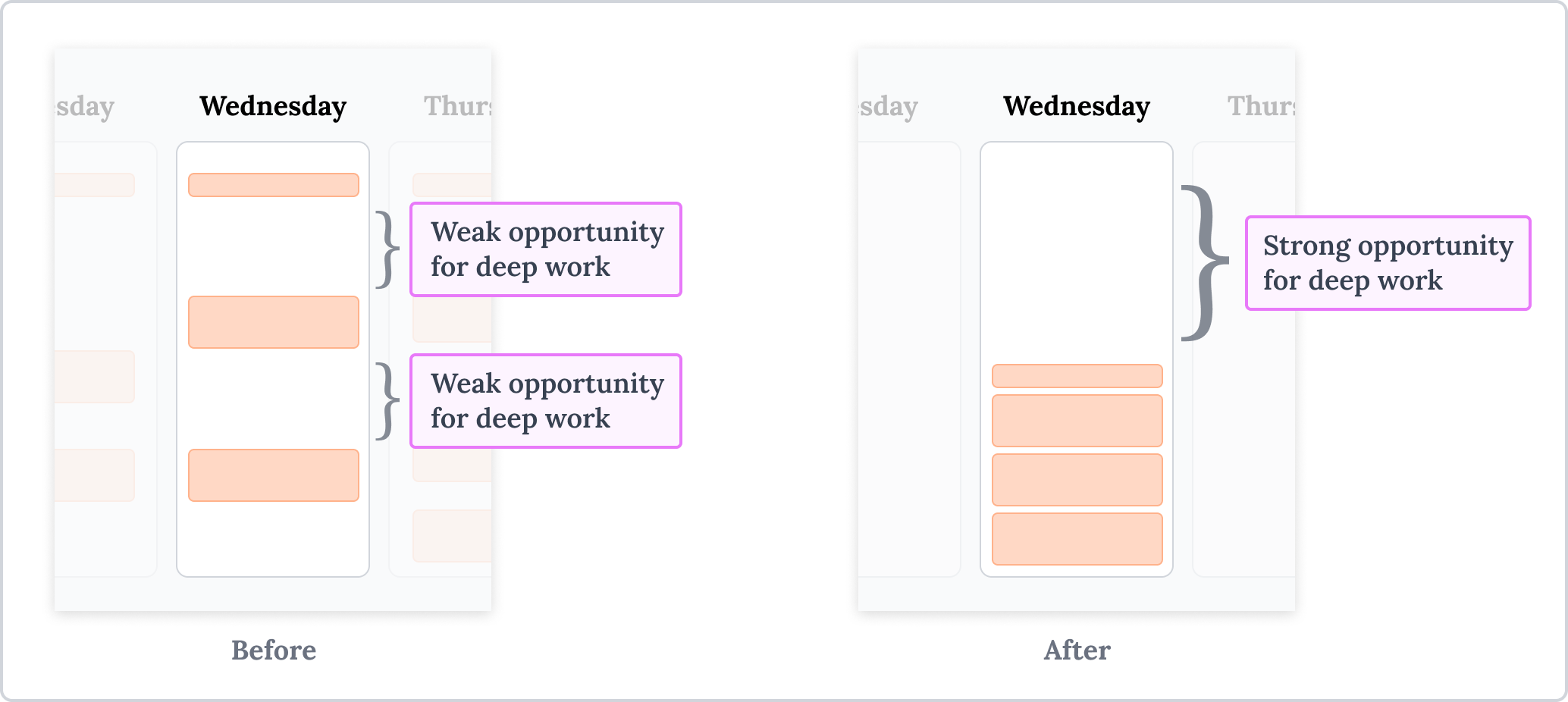Image resolution: width=1568 pixels, height=702 pixels.
Task: Click the "After" caption label
Action: point(1077,650)
